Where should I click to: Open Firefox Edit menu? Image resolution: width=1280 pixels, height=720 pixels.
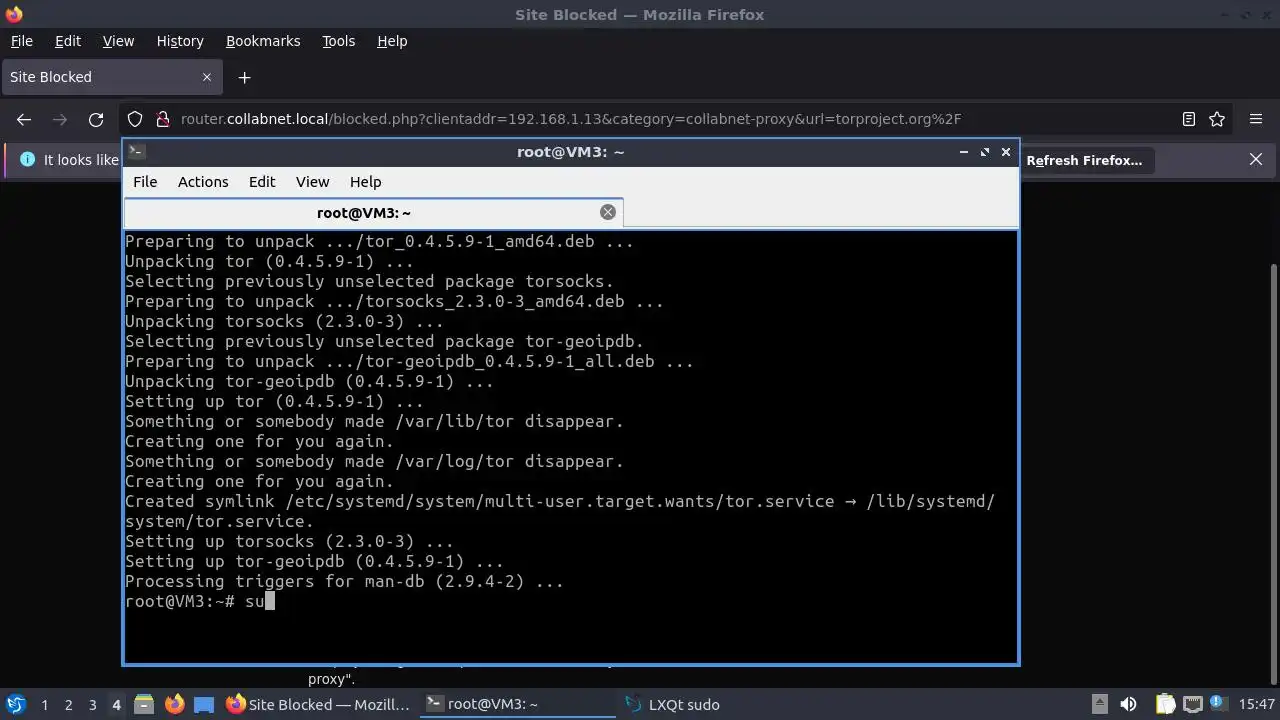(x=68, y=41)
